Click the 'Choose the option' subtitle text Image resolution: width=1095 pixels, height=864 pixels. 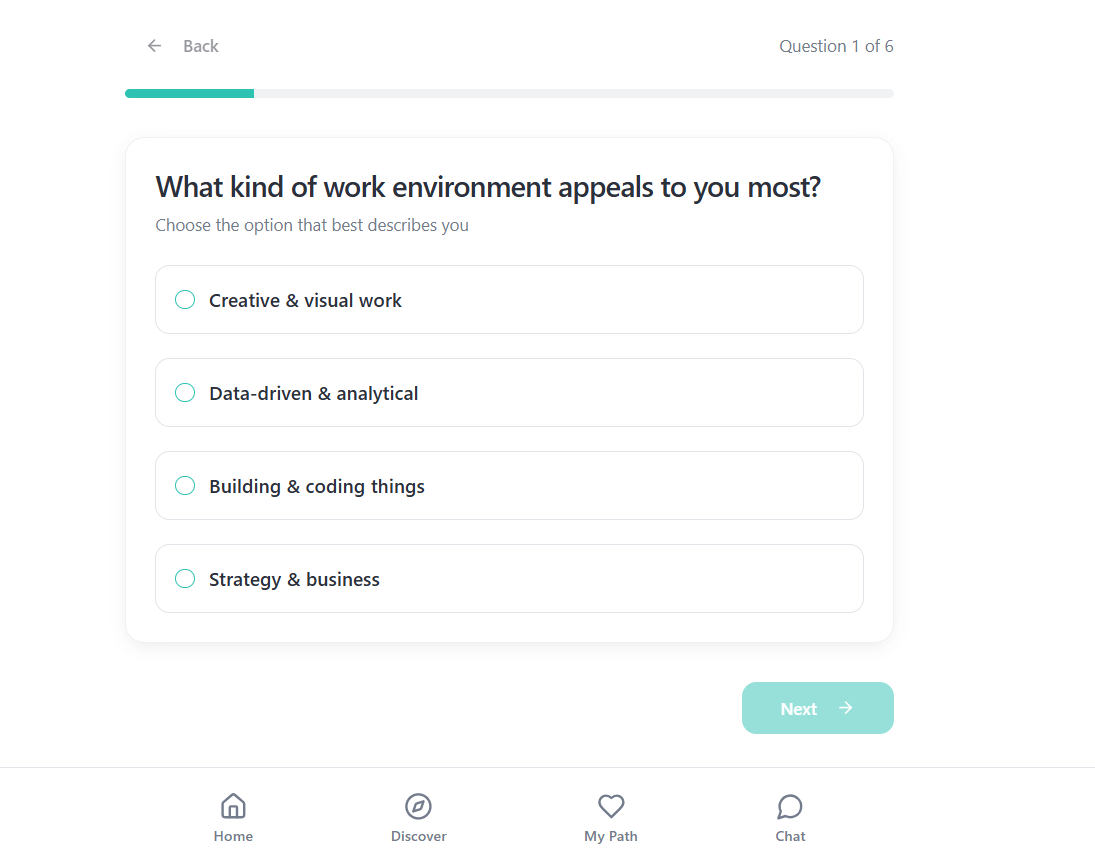tap(311, 225)
